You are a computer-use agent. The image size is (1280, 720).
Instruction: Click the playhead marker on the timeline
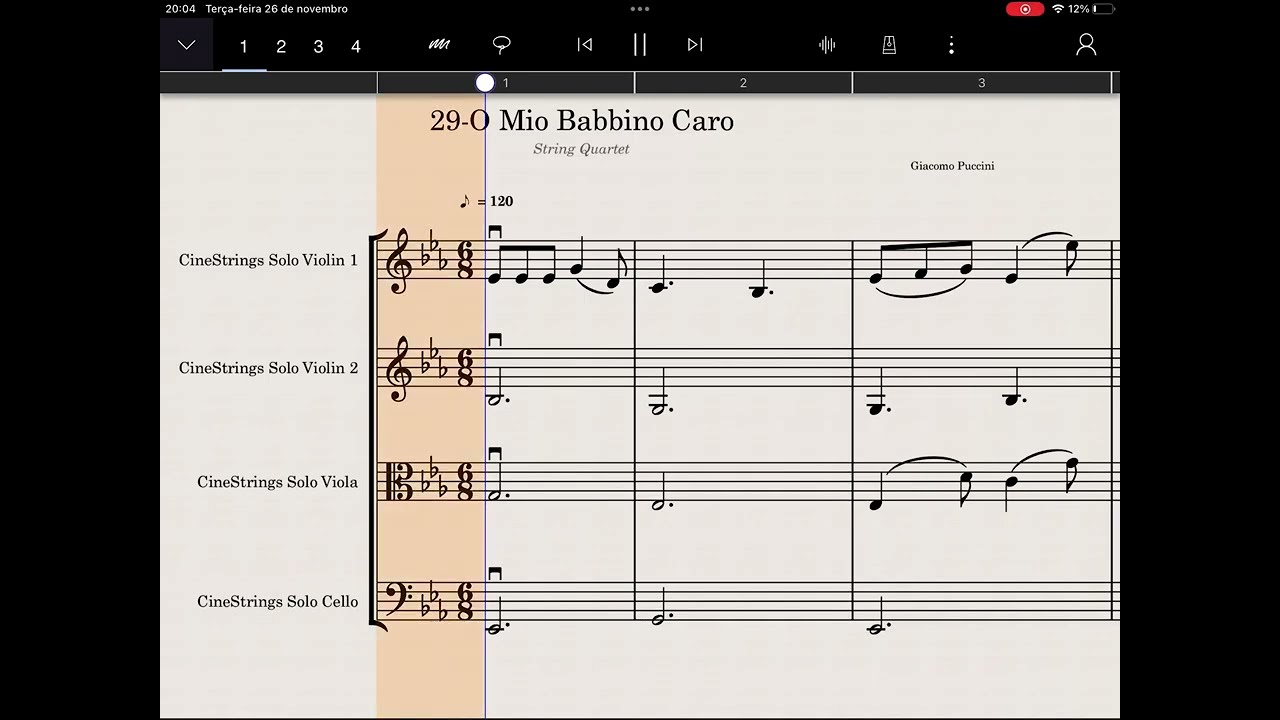point(485,83)
